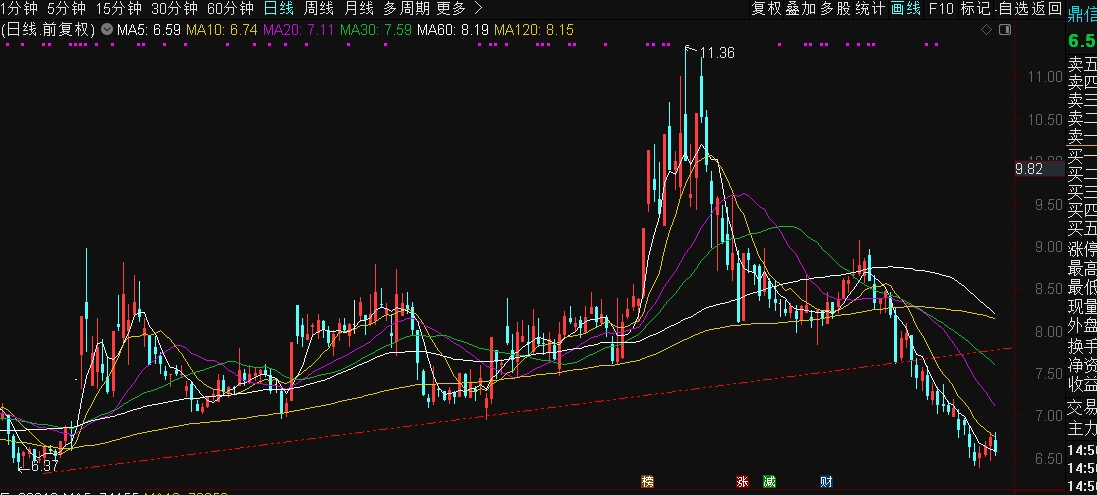Screen dimensions: 1097x495
Task: Click the red 涨 event marker icon
Action: point(742,482)
